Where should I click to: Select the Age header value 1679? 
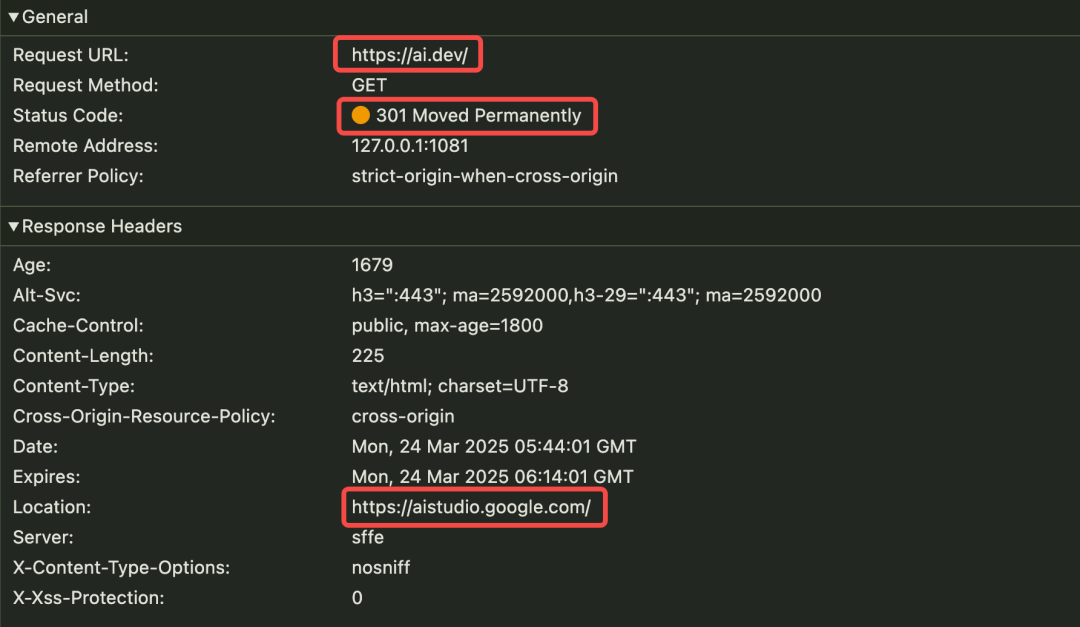click(369, 264)
